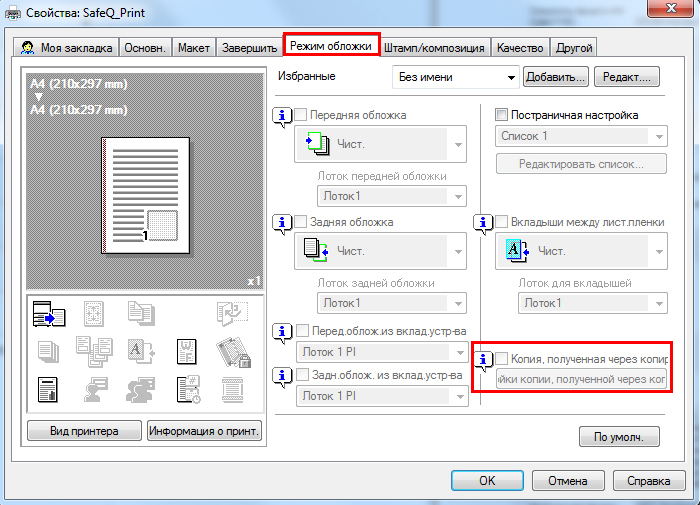Switch to Качество tab
Screen dimensions: 700x505
tap(520, 47)
